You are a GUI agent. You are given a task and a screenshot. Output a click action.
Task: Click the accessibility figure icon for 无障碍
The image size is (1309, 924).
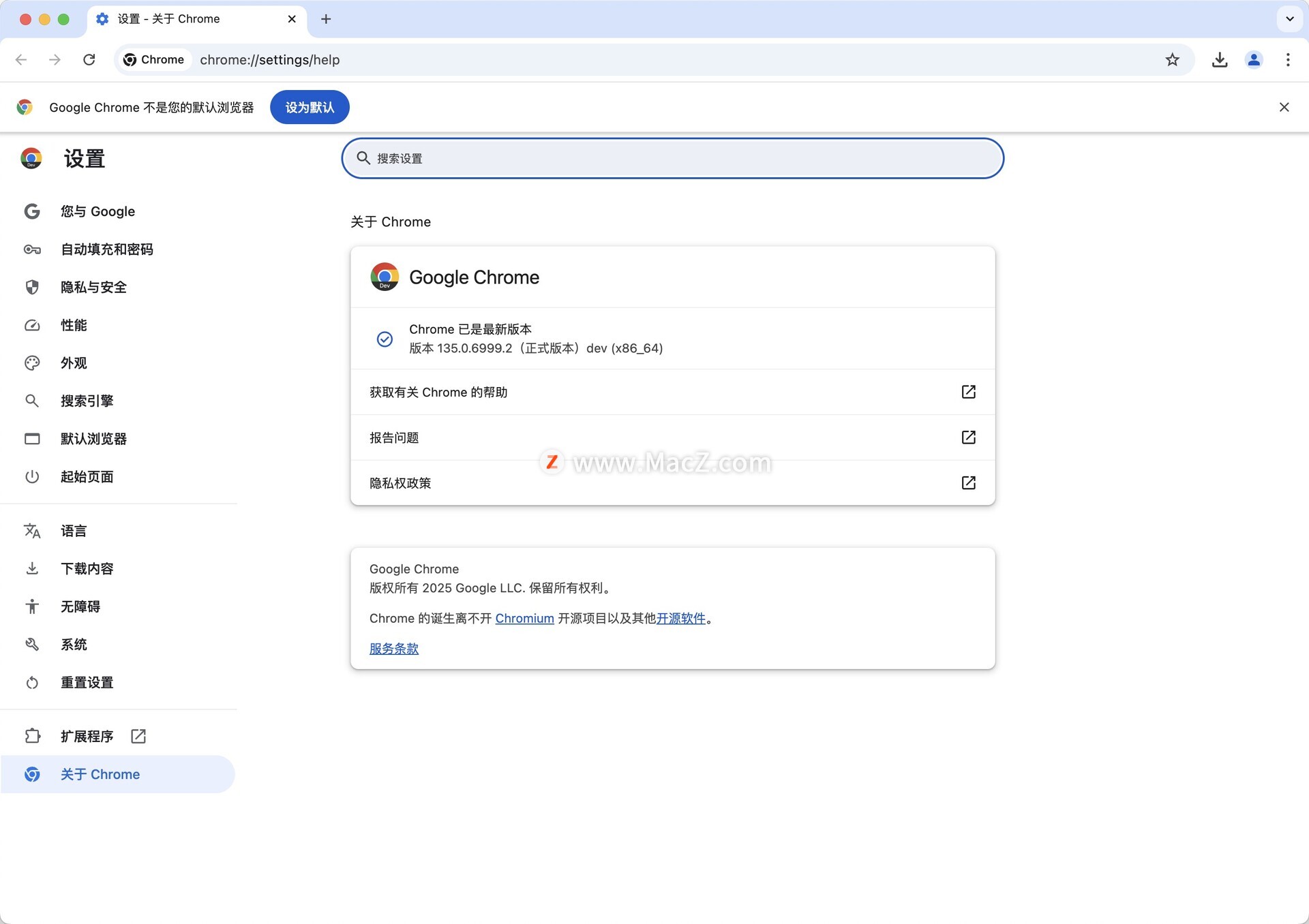pos(32,606)
